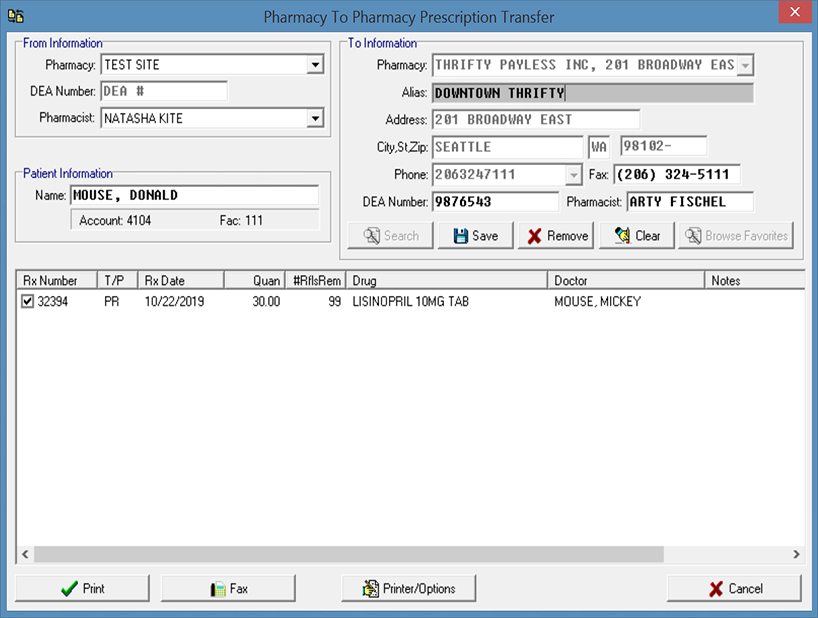Open the Phone number dropdown arrow
This screenshot has width=818, height=618.
click(573, 175)
